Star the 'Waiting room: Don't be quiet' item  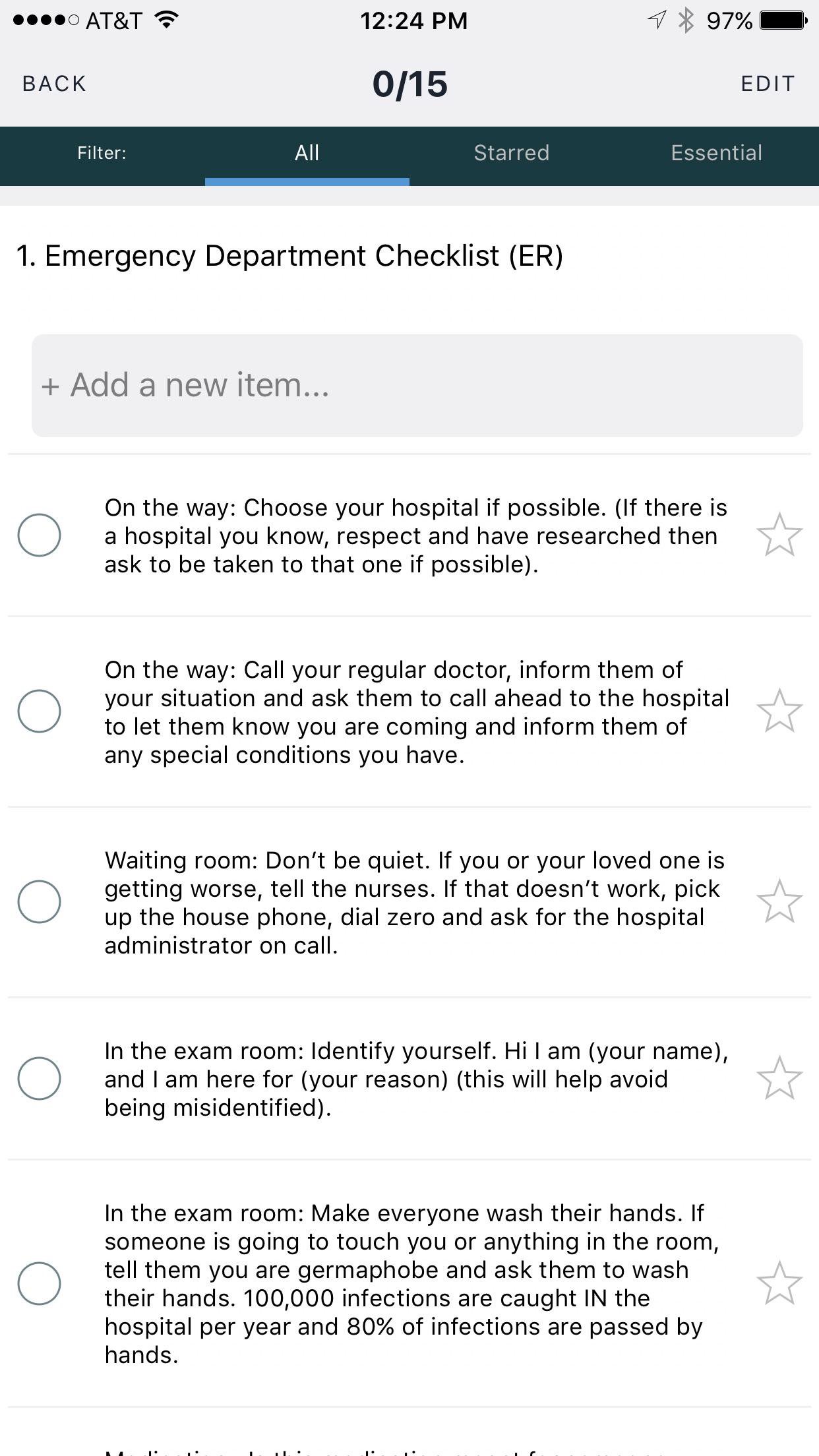click(x=779, y=901)
